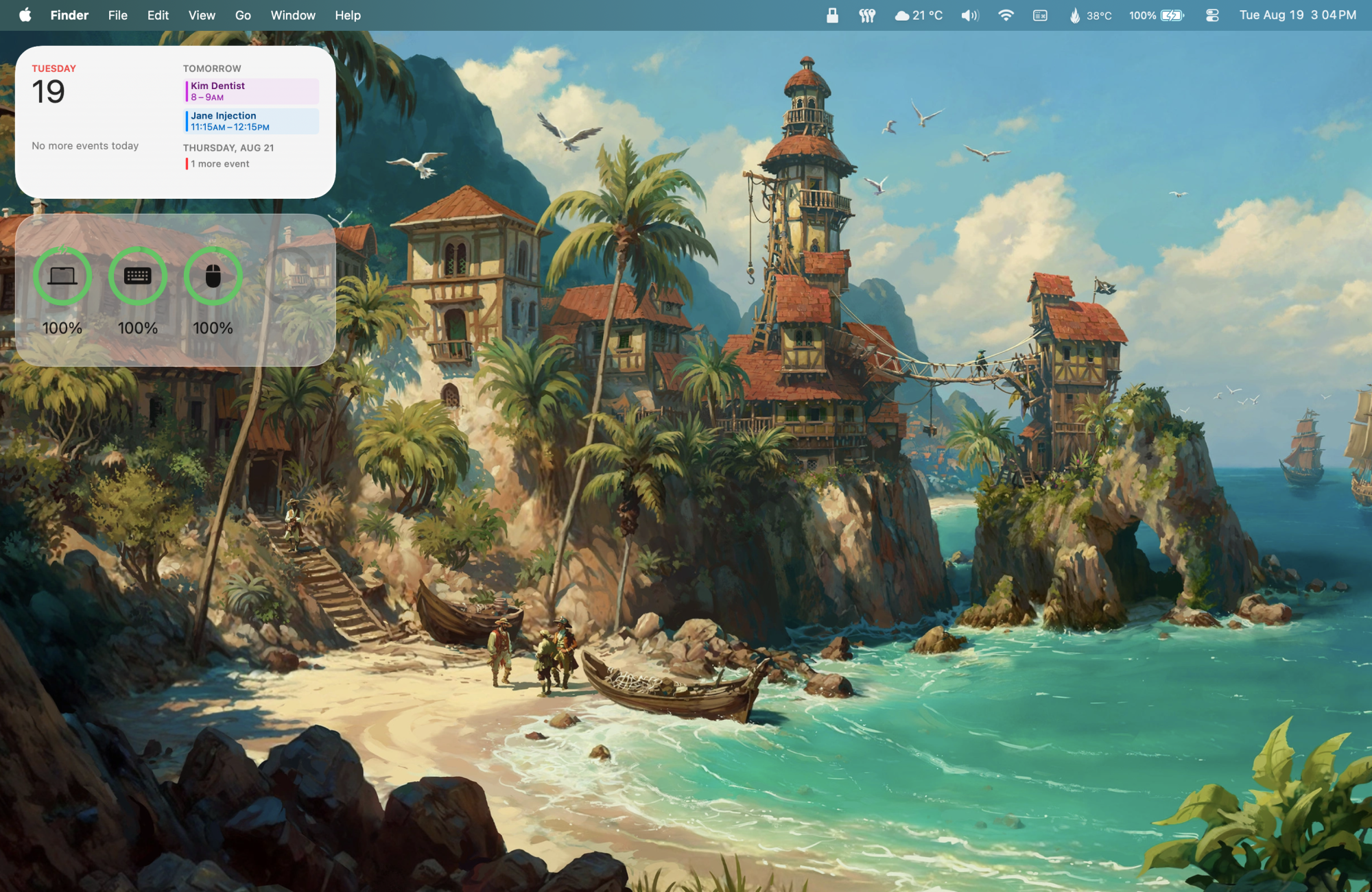Click the volume speaker icon

(969, 15)
